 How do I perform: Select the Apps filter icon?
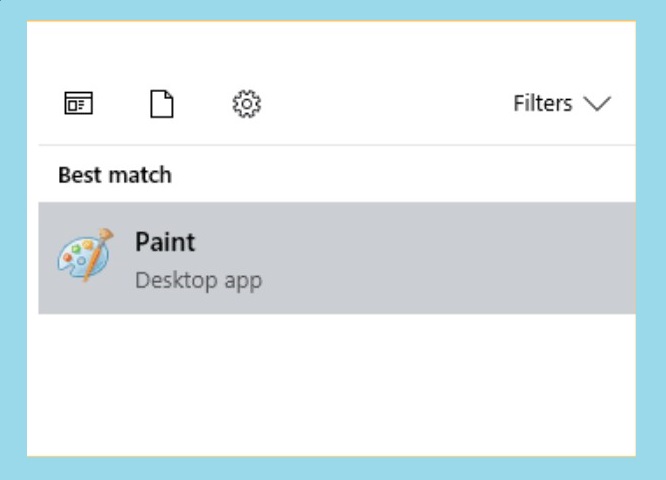(x=79, y=103)
